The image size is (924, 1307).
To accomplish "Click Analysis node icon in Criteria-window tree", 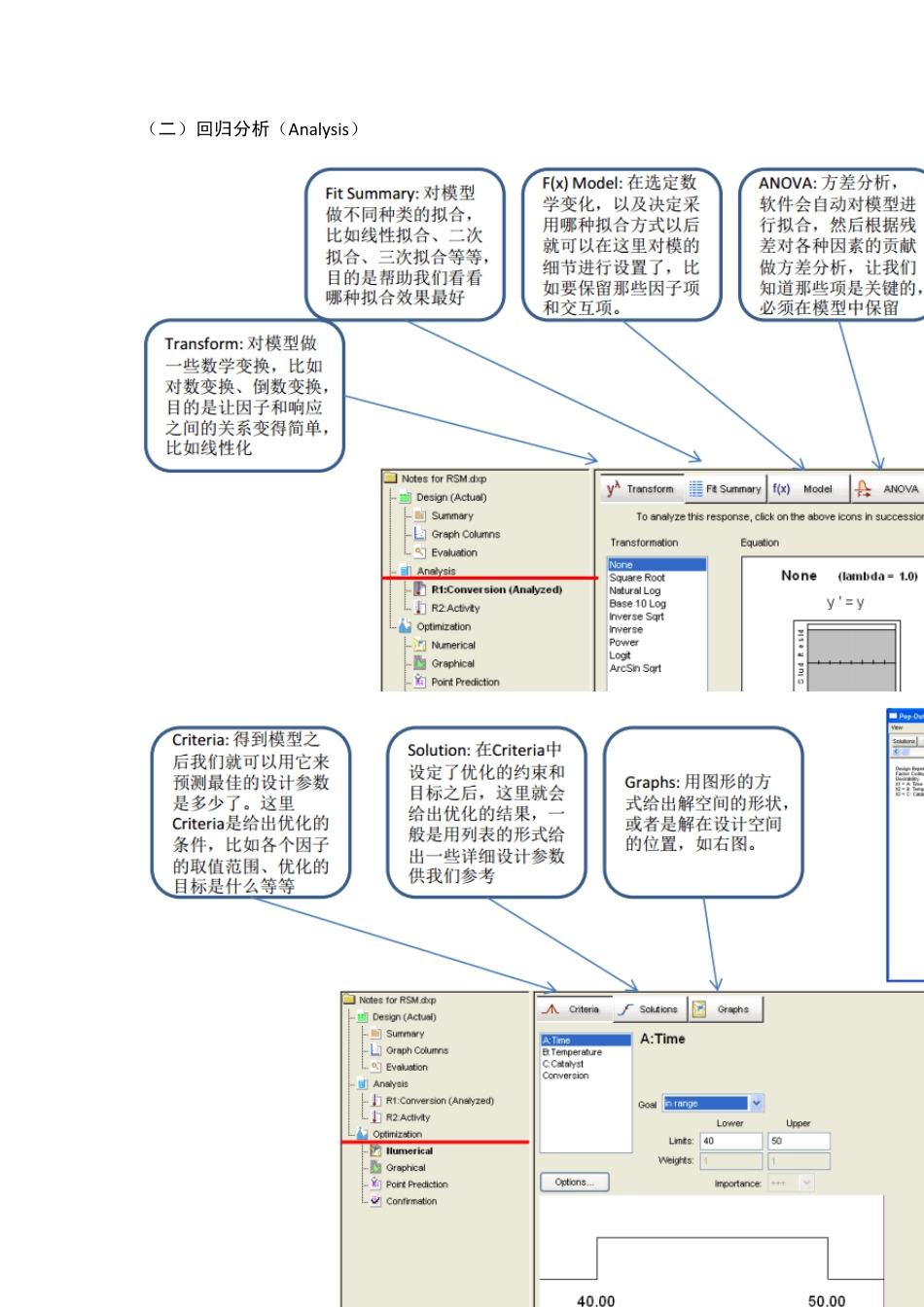I will pos(363,1083).
